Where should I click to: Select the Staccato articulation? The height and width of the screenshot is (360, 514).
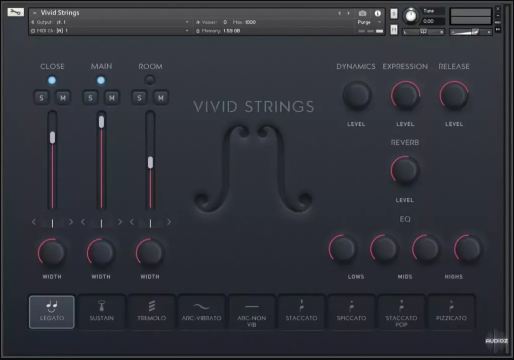(x=301, y=312)
